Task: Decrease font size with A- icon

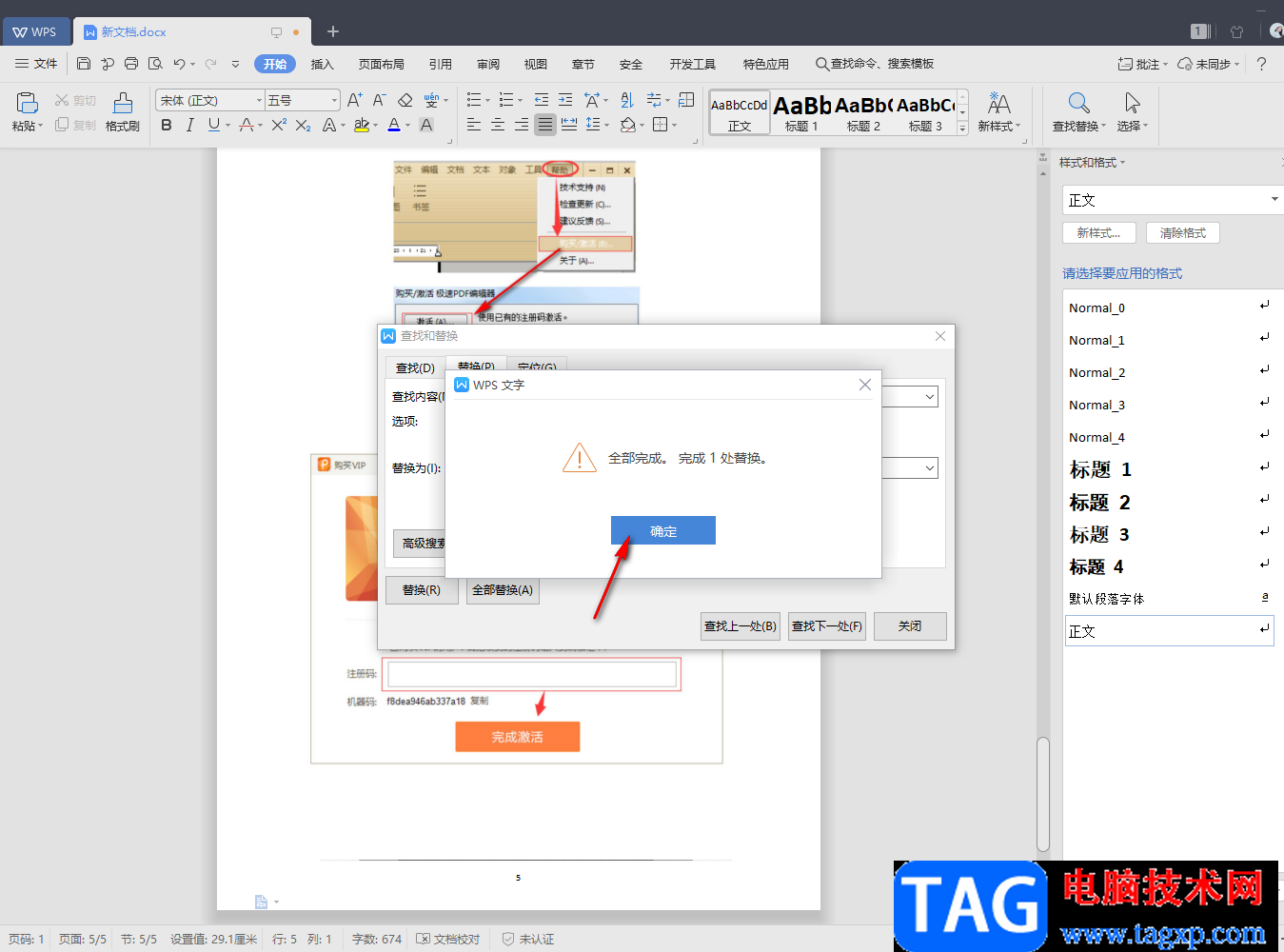Action: click(x=379, y=100)
